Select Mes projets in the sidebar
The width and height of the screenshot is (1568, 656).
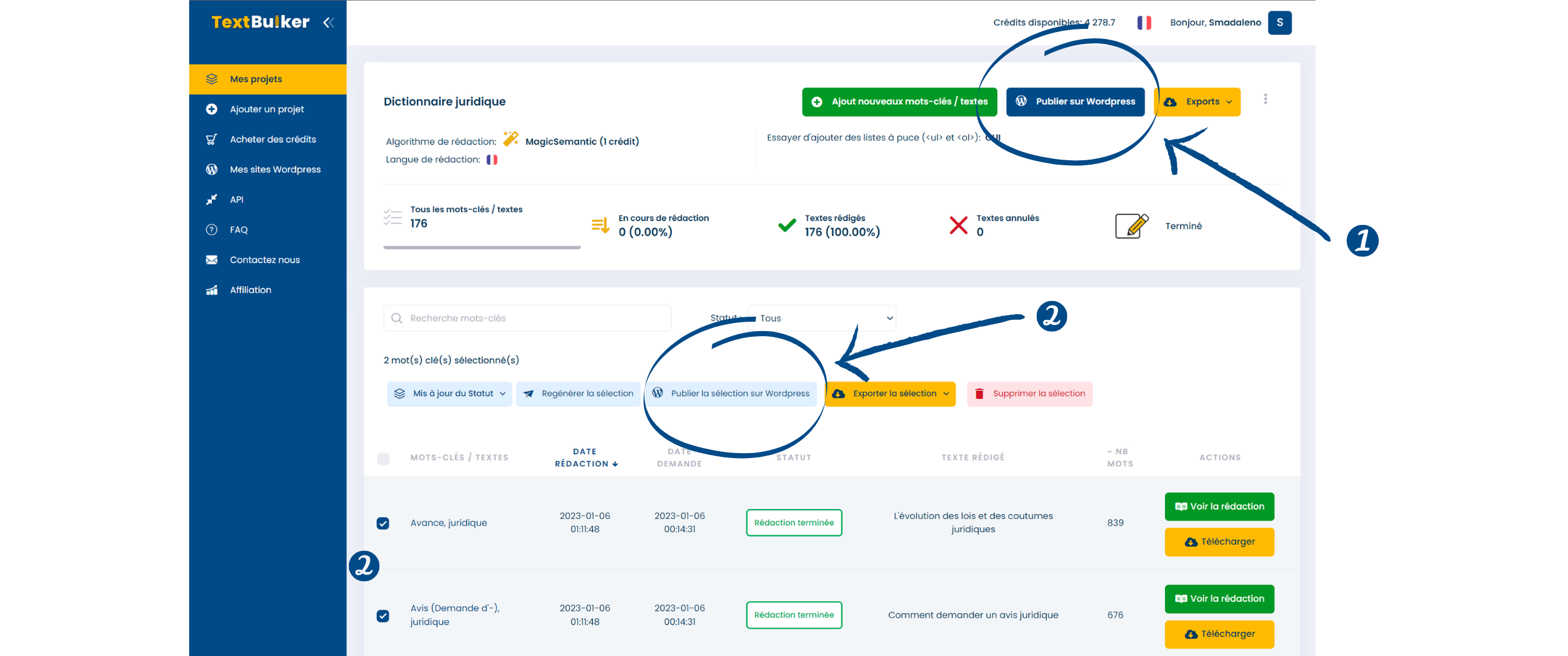point(255,79)
